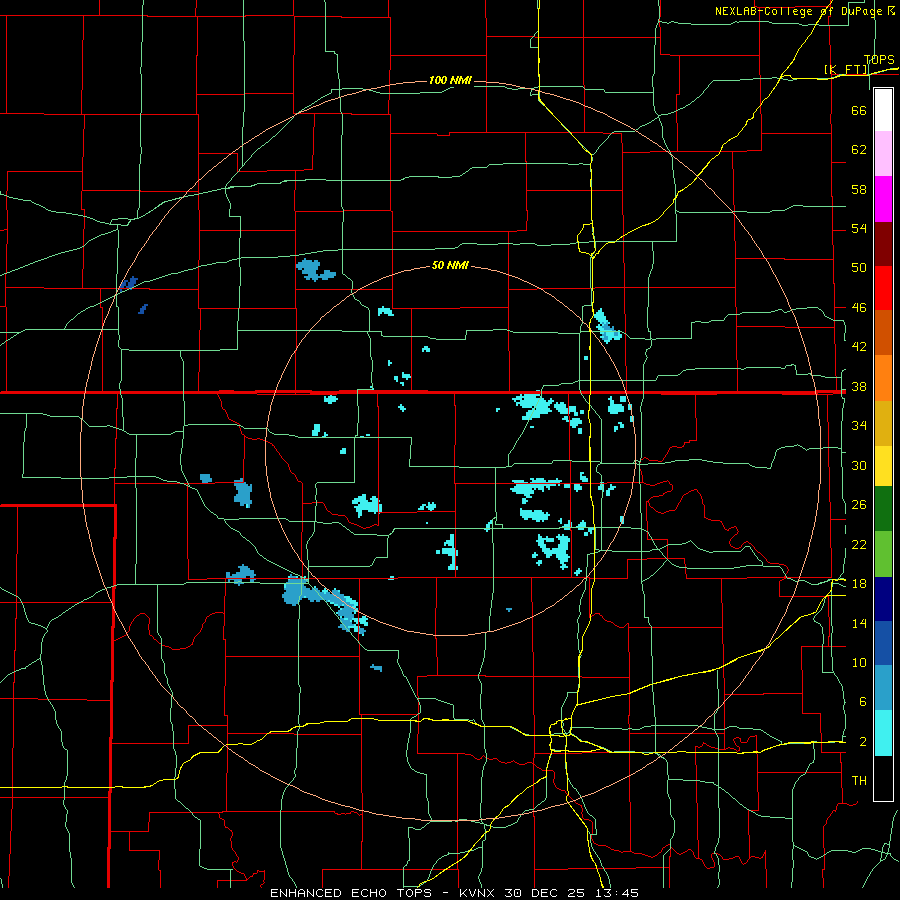This screenshot has height=900, width=900.
Task: Click the "100 NMI" range ring label
Action: pos(450,80)
